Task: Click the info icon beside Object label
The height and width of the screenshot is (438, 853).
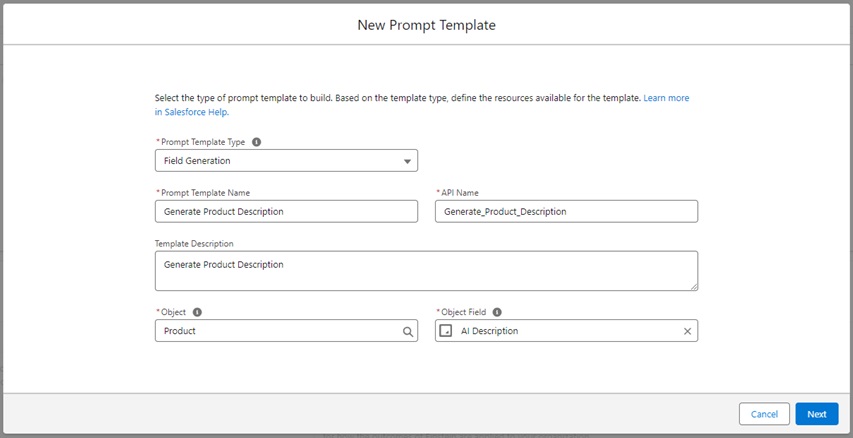Action: [x=197, y=312]
